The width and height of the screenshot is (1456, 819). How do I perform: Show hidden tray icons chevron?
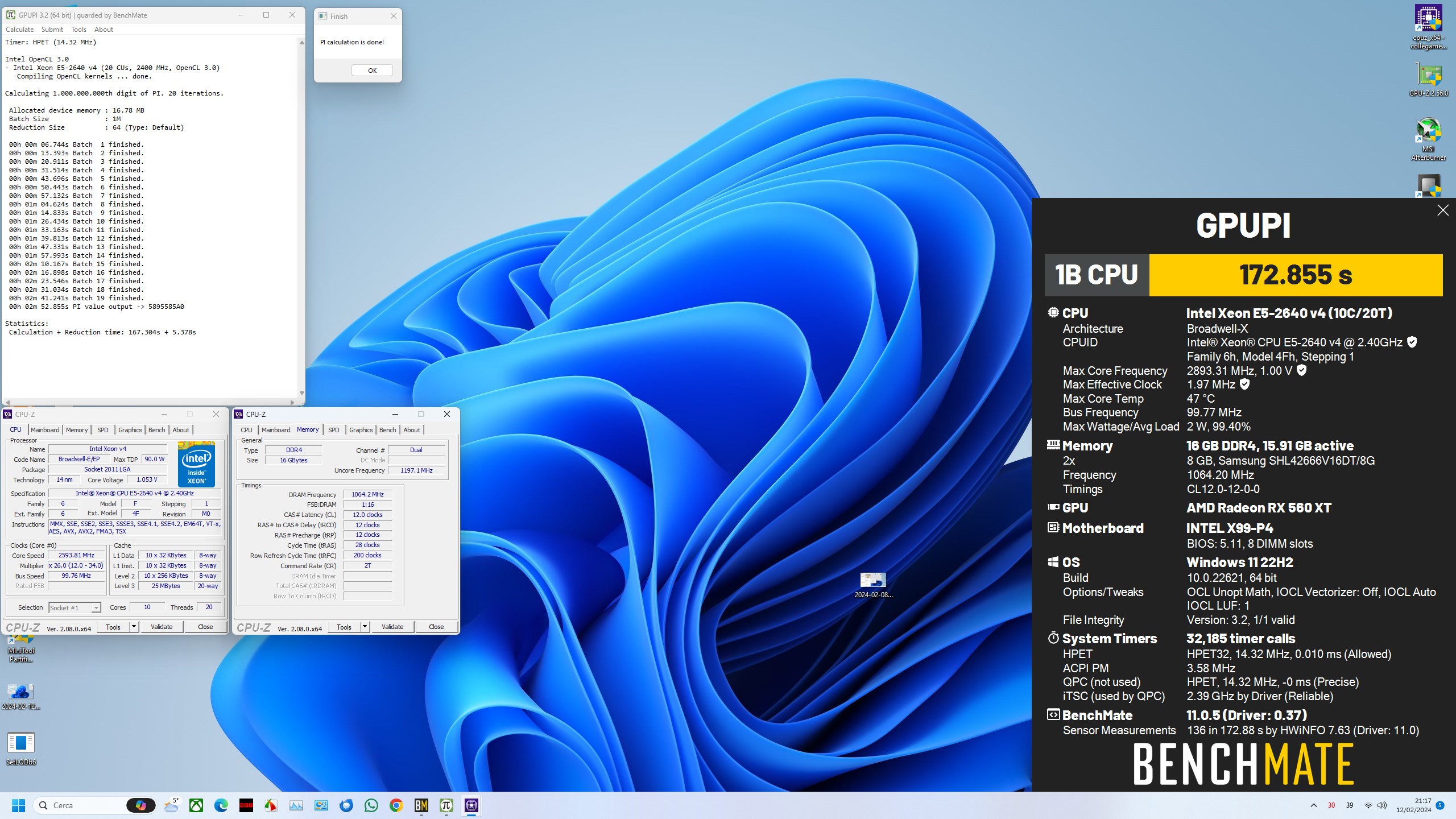tap(1314, 805)
